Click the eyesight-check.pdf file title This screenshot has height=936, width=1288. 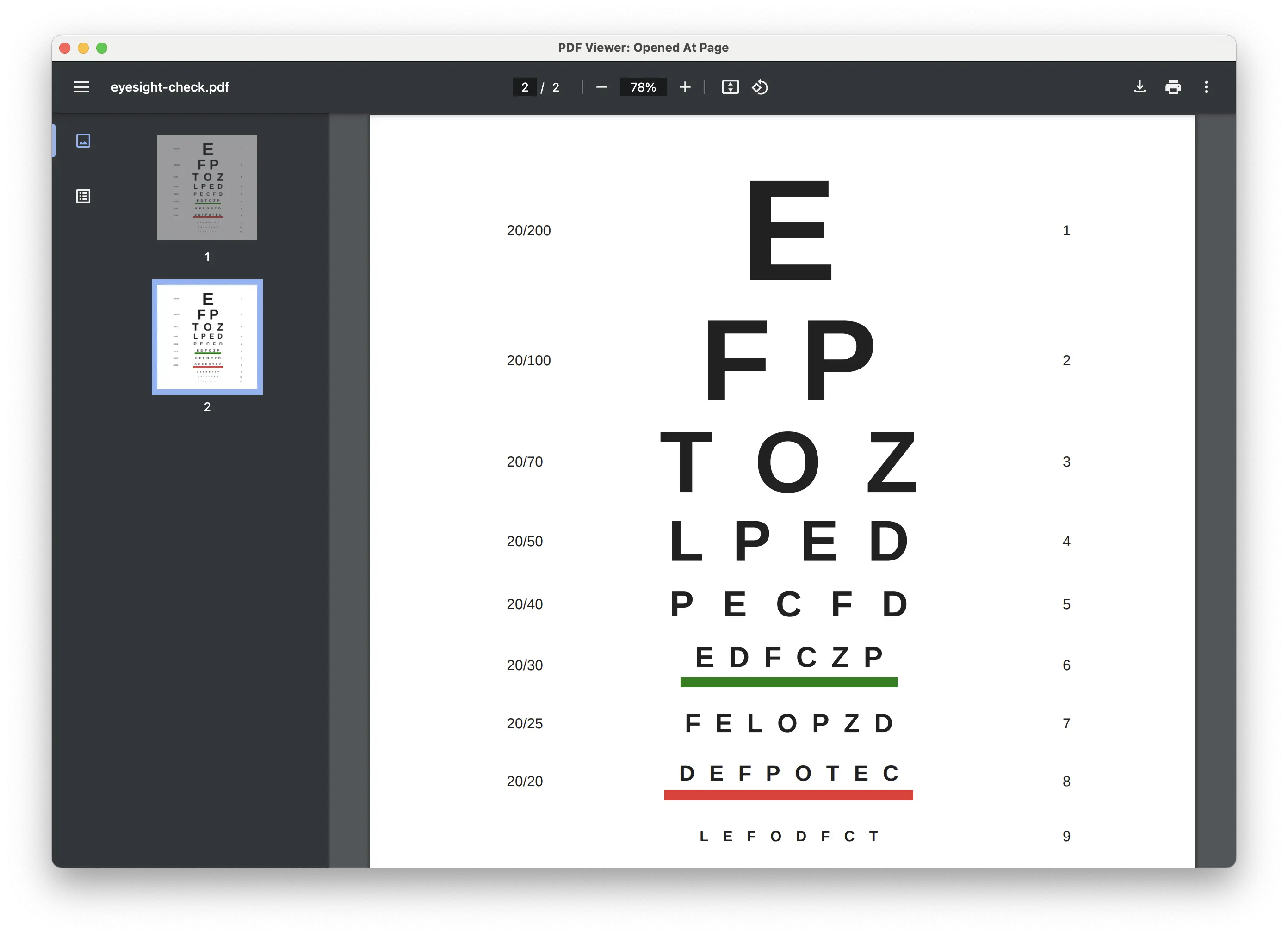click(x=170, y=87)
